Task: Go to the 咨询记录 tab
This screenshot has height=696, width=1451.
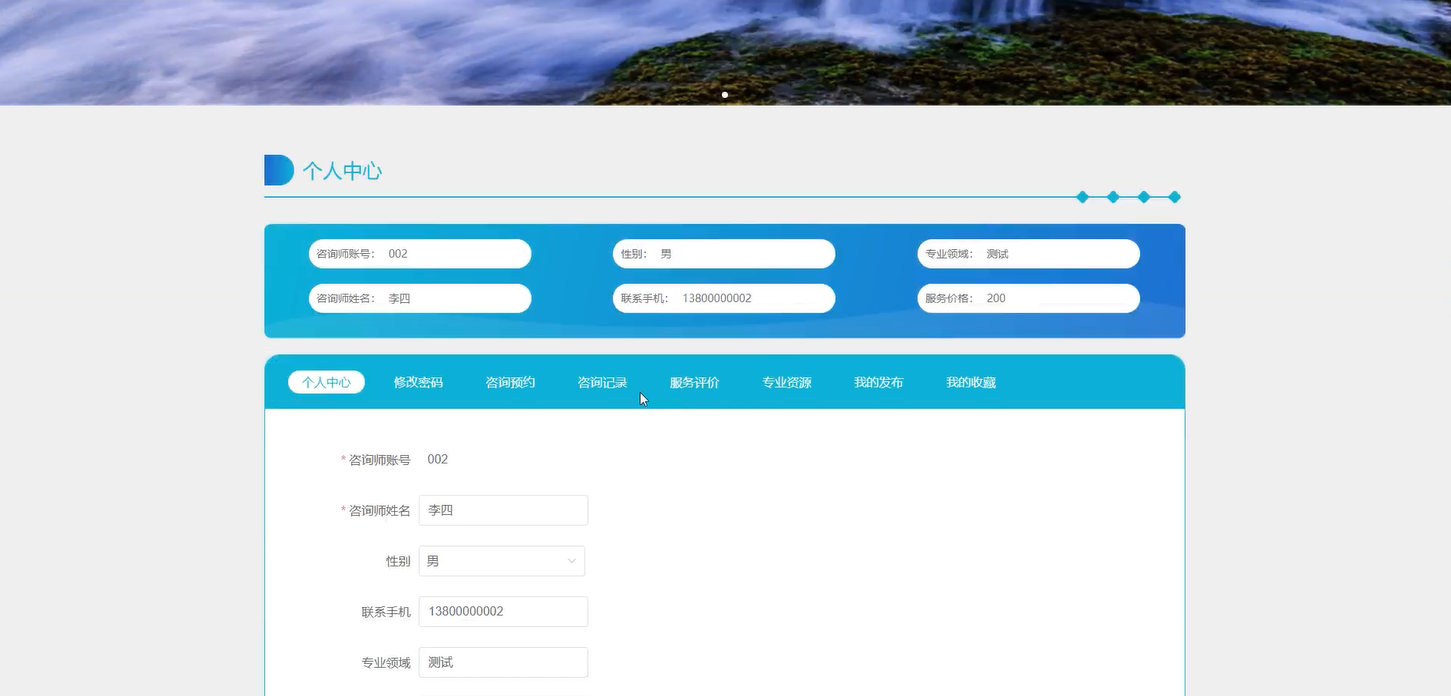Action: coord(602,382)
